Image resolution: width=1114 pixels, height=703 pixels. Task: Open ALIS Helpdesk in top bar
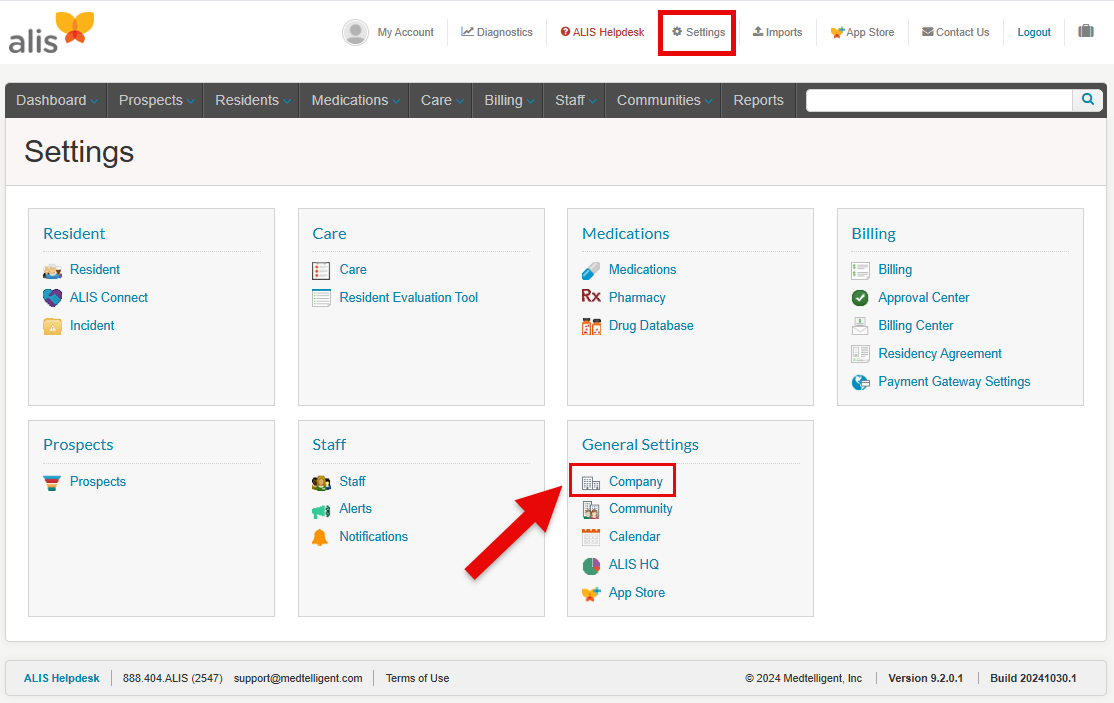[x=602, y=32]
